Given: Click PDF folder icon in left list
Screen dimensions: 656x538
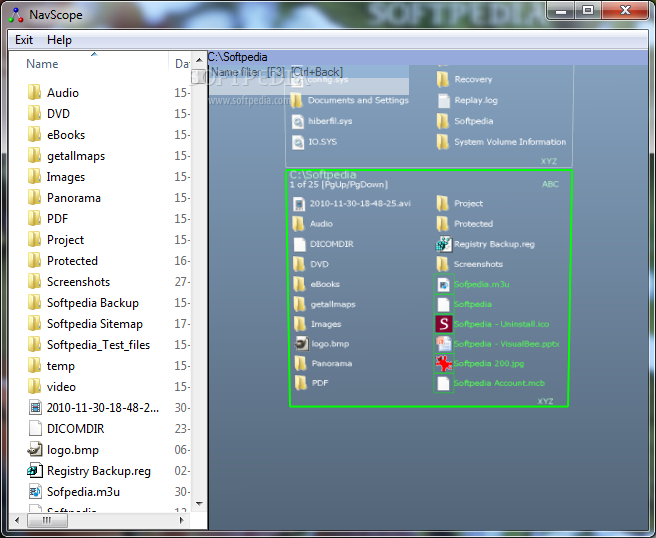Looking at the screenshot, I should click(x=35, y=219).
